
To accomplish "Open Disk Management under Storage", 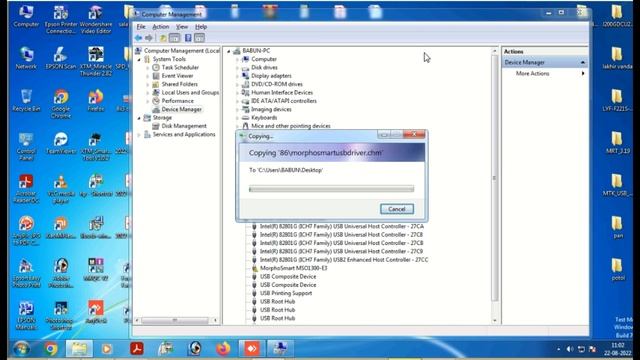I will click(184, 126).
